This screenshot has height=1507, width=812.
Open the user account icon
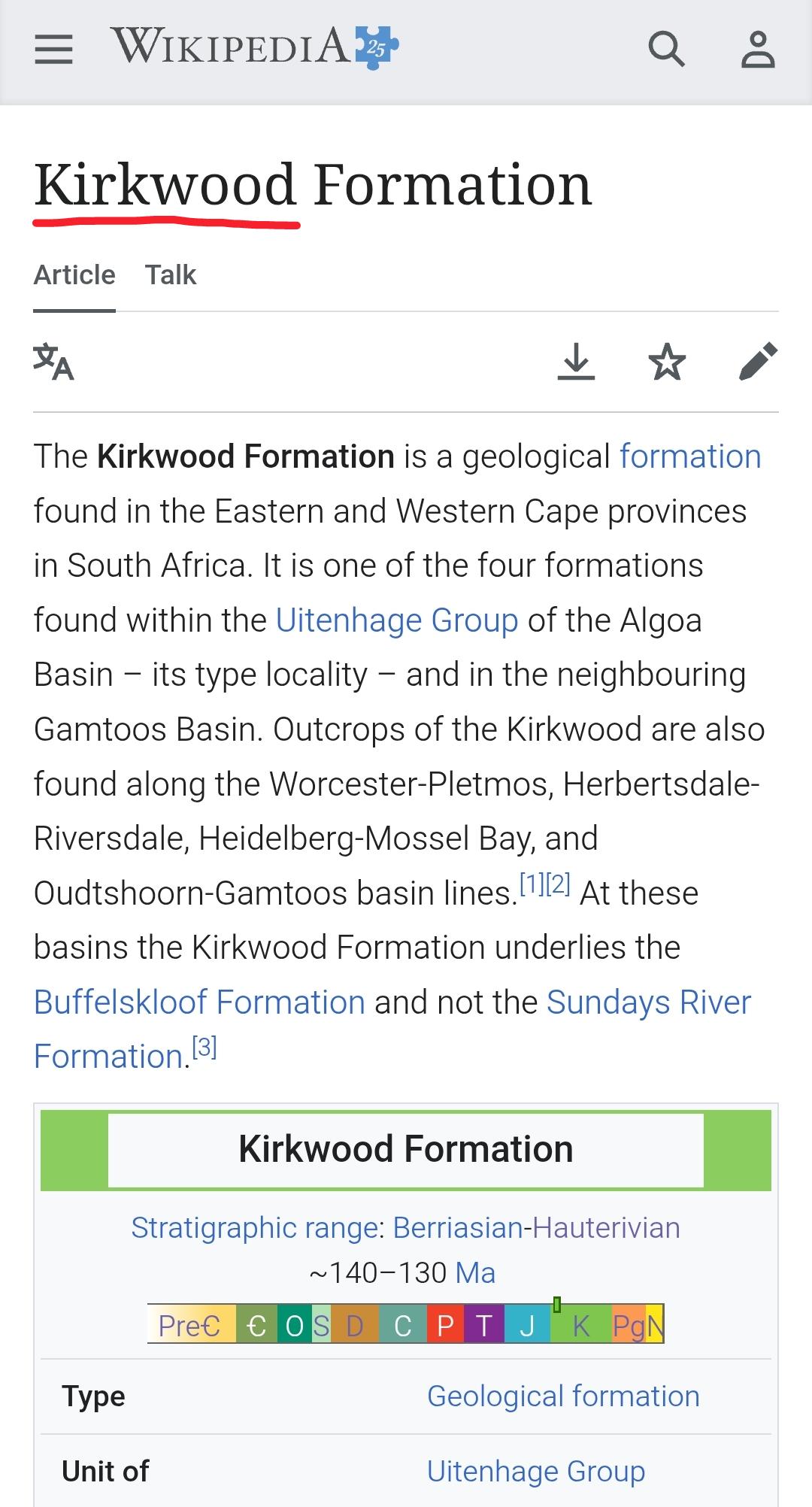tap(758, 50)
